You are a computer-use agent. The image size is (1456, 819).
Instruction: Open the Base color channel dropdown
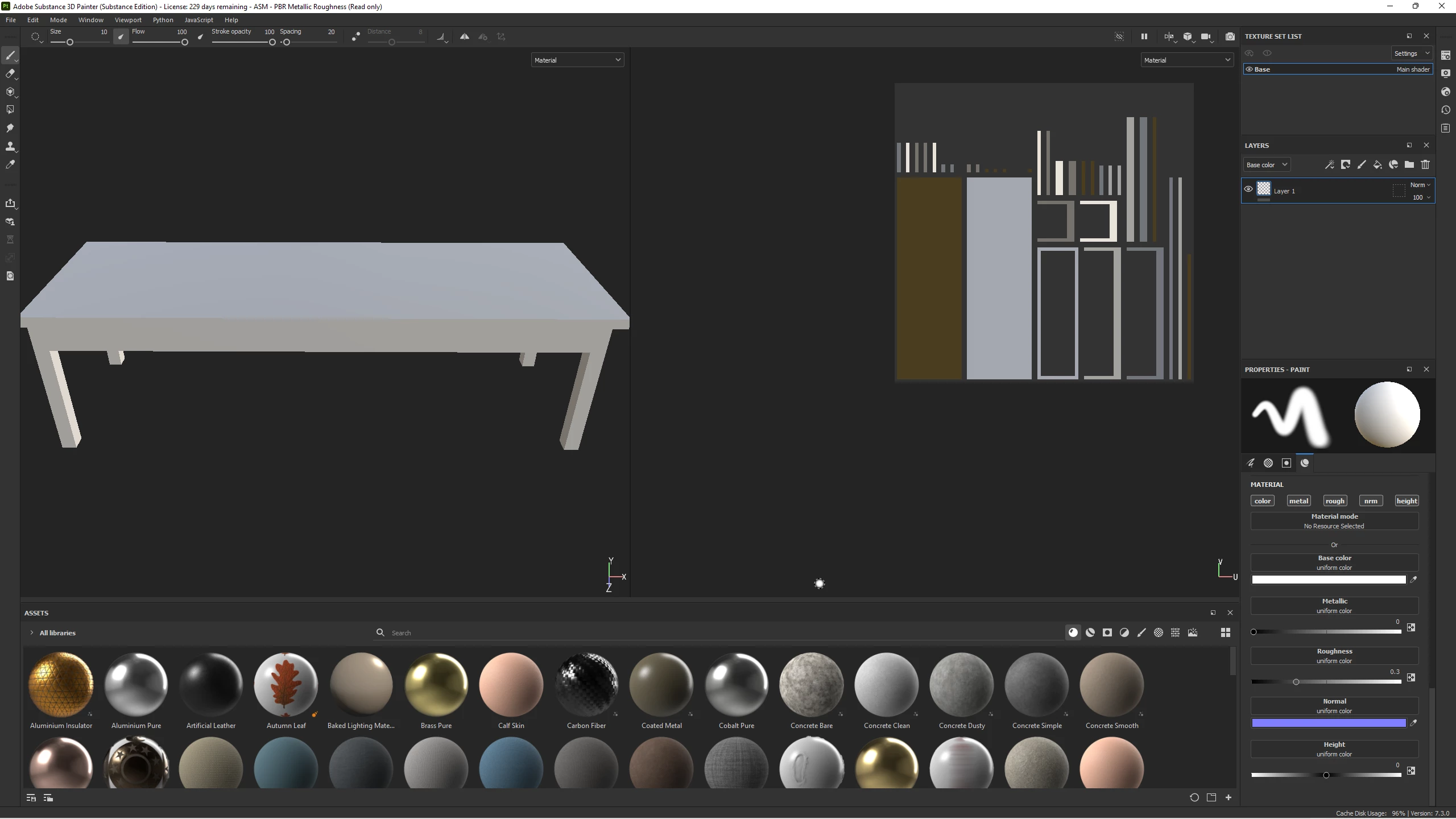1266,165
